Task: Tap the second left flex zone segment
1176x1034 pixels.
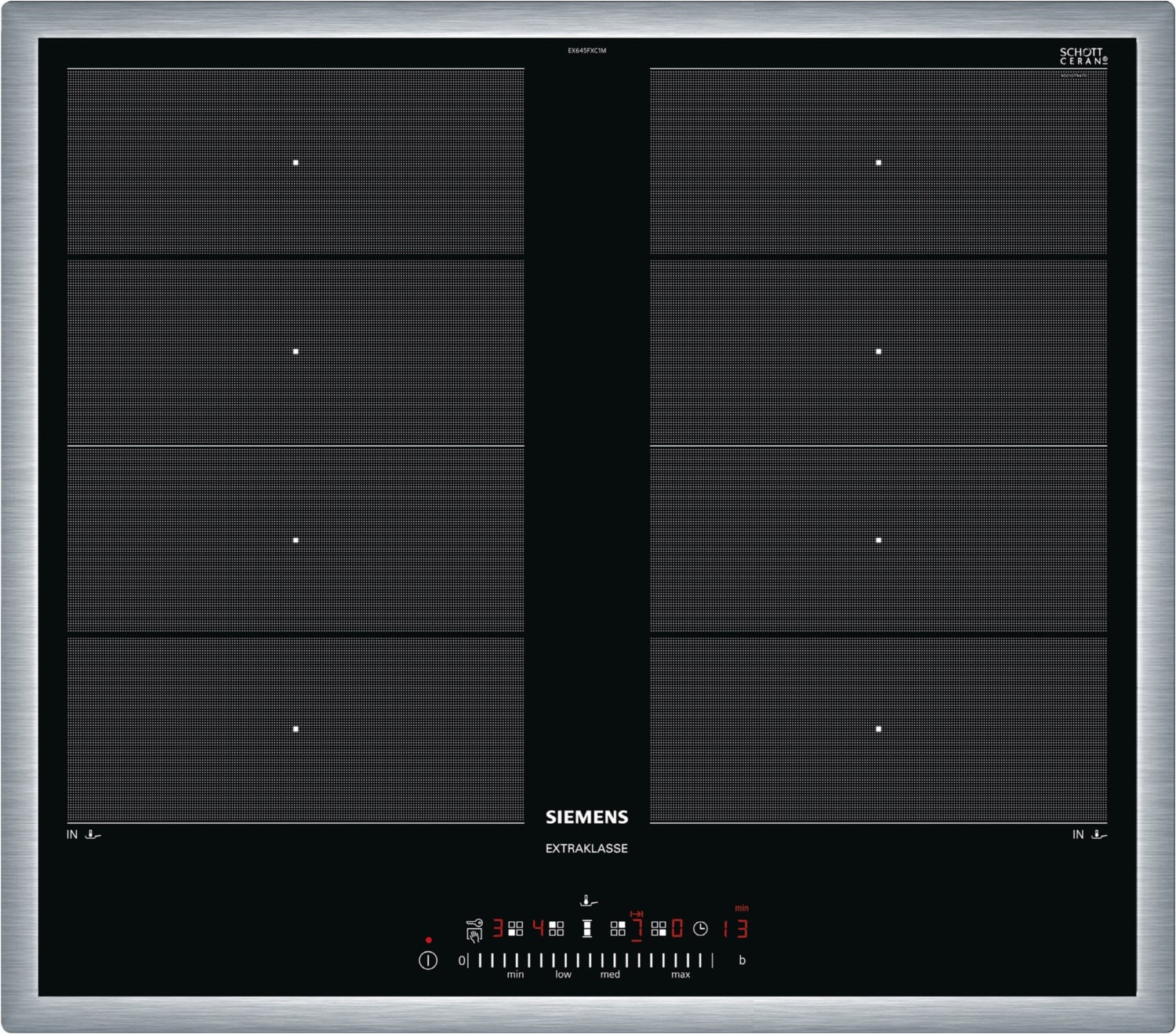Action: 296,351
